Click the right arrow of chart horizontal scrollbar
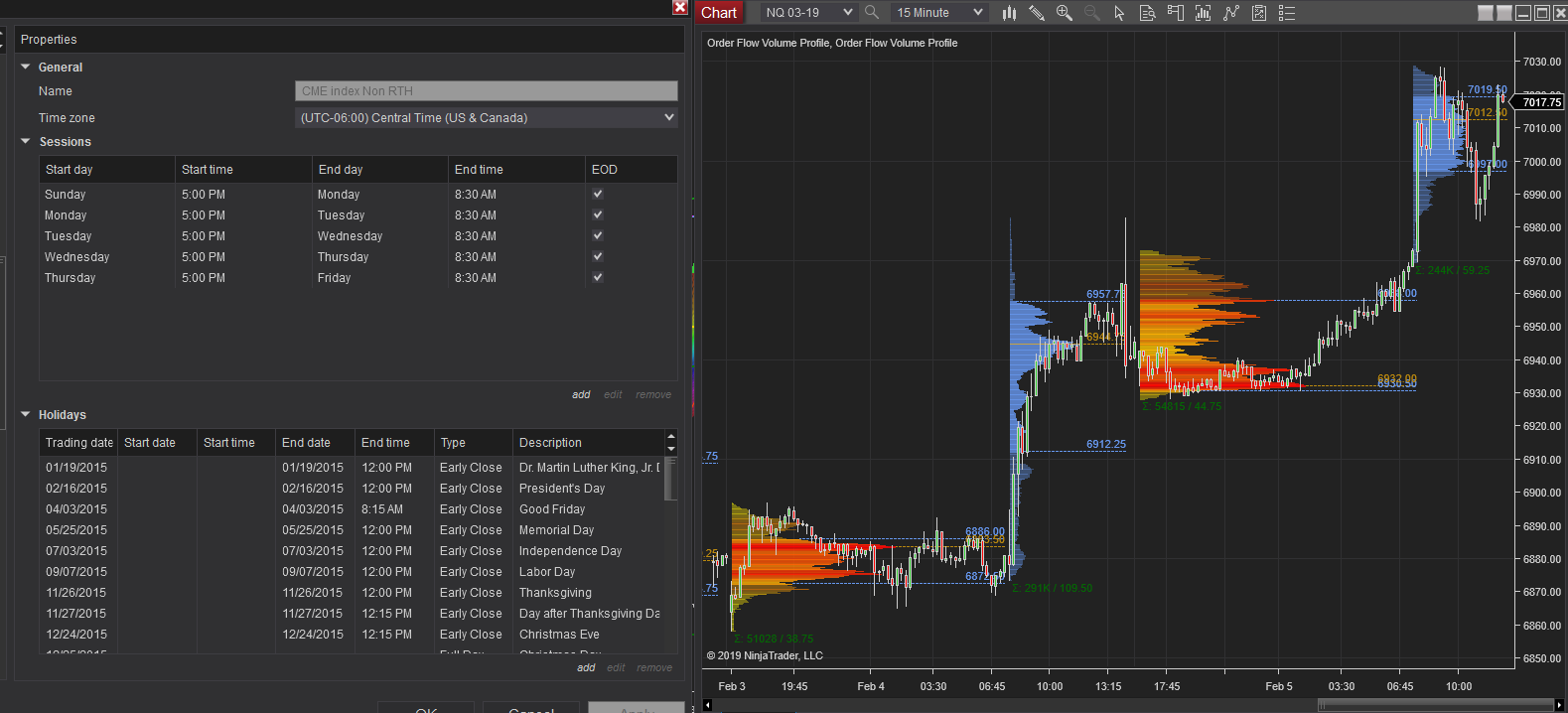Screen dimensions: 1568x713 [x=1560, y=705]
